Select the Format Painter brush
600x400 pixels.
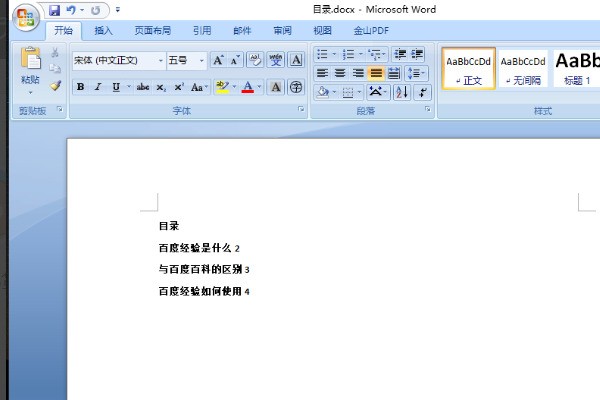pos(56,87)
